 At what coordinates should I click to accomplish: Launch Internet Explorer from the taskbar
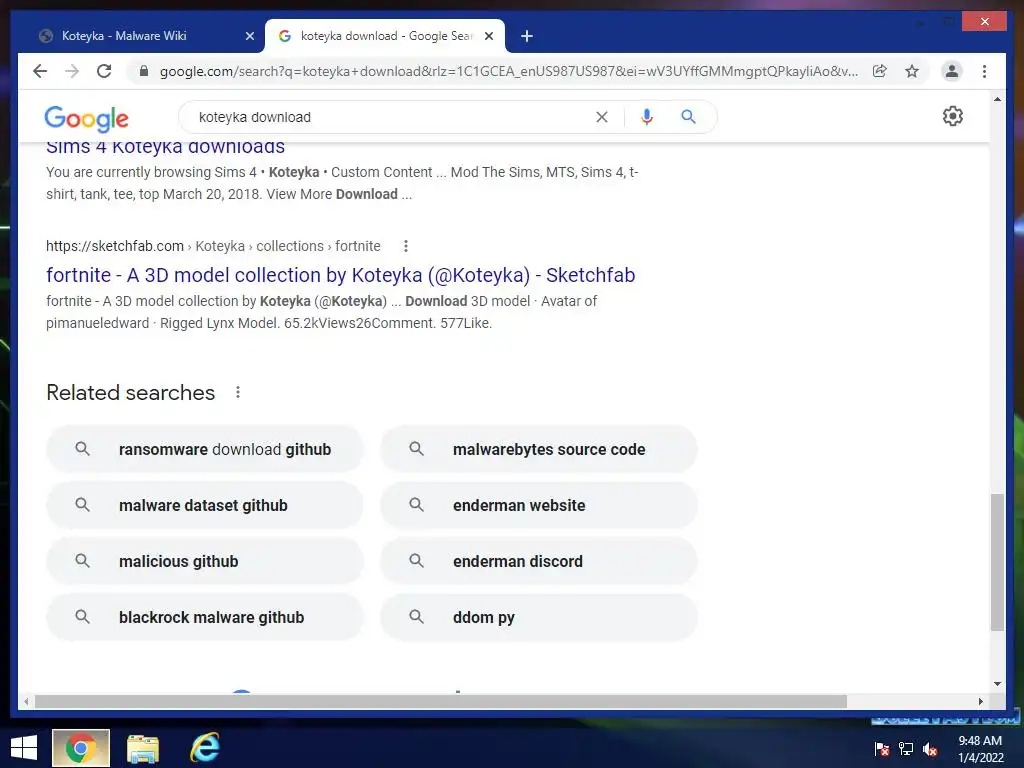pyautogui.click(x=204, y=748)
